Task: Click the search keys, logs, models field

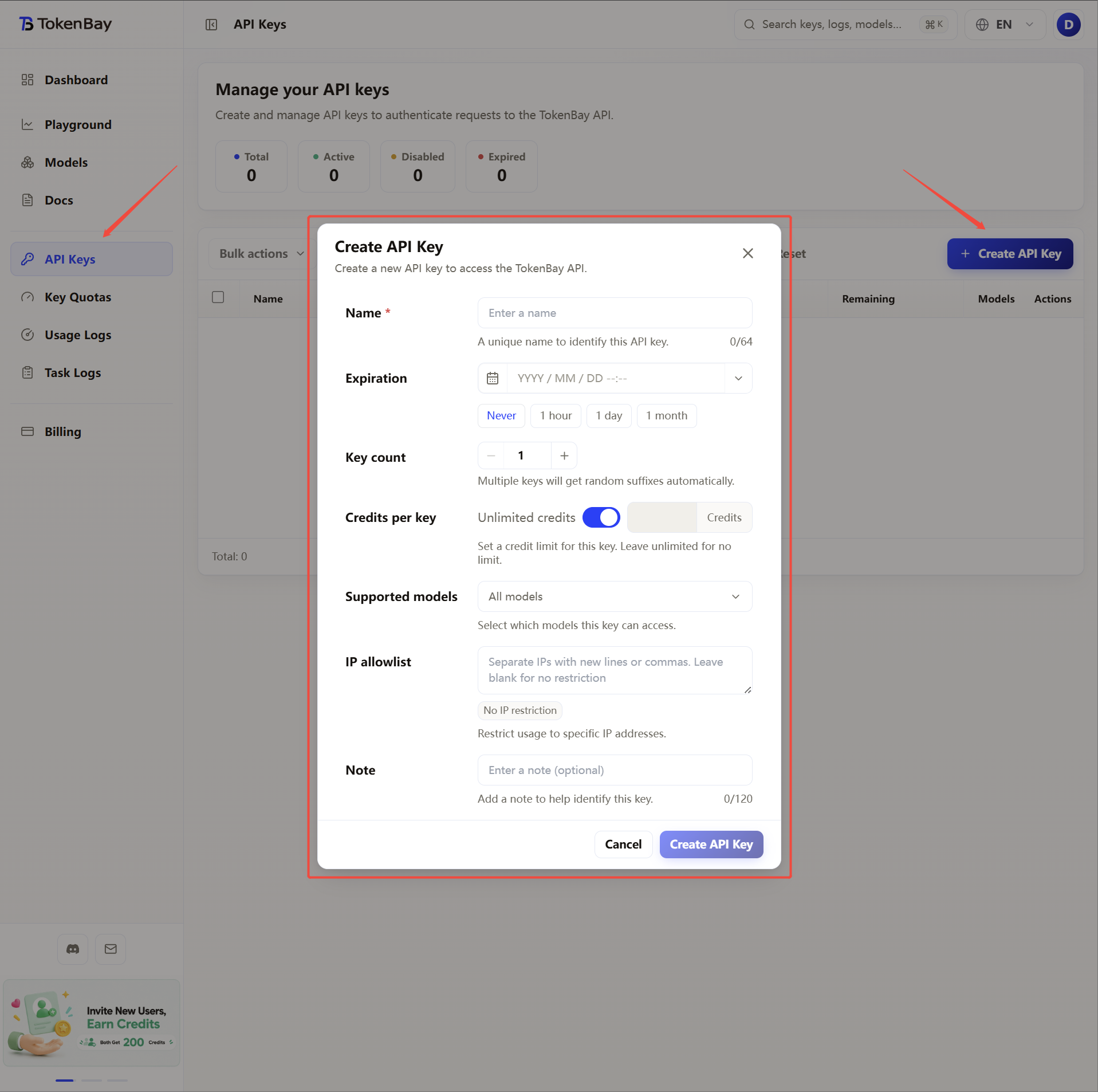Action: click(x=845, y=25)
